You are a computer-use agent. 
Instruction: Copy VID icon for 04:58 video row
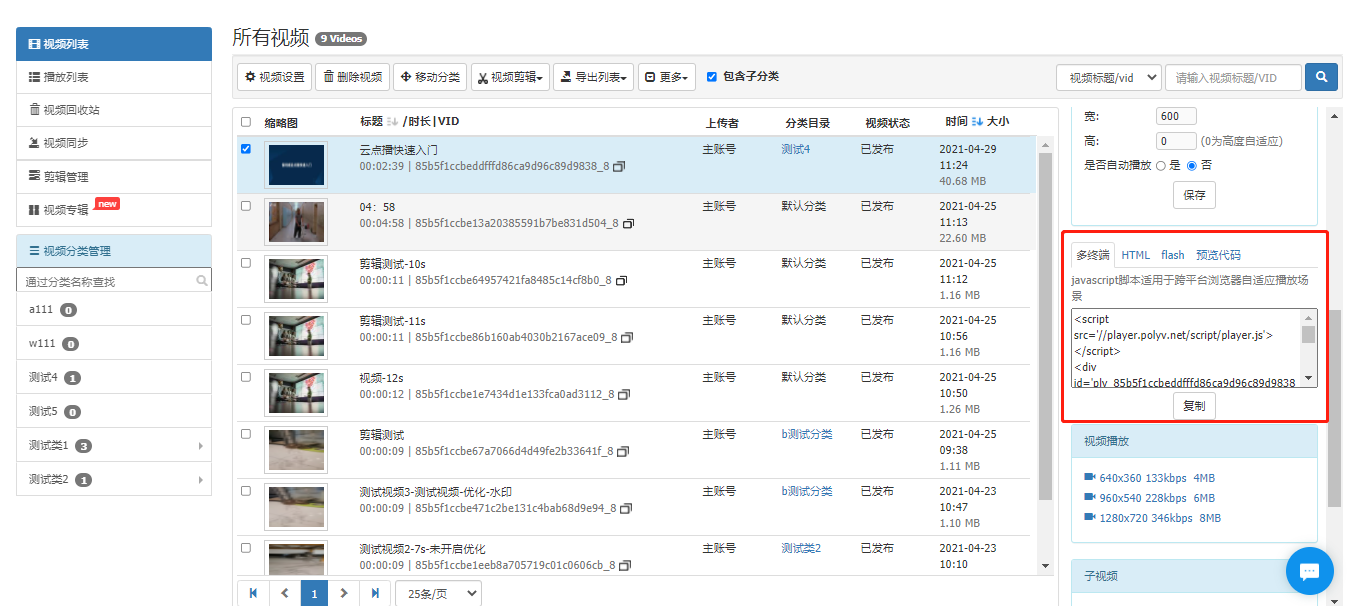pyautogui.click(x=628, y=224)
